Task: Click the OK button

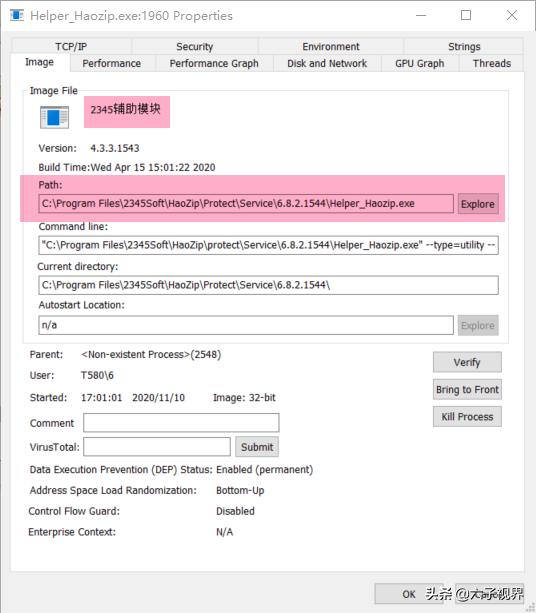Action: (x=409, y=594)
